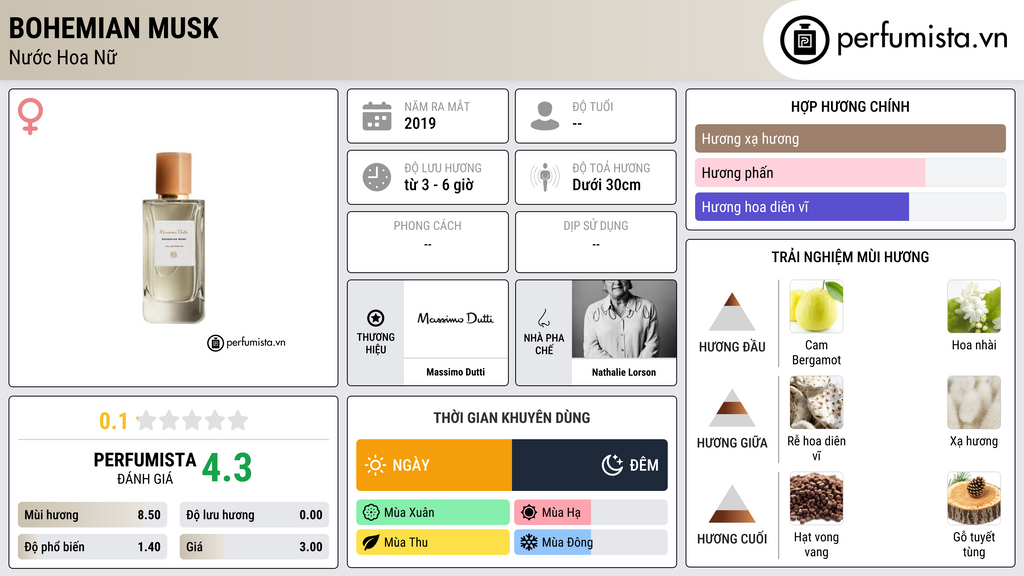The image size is (1024, 576).
Task: Click the Phong cách box
Action: click(428, 242)
